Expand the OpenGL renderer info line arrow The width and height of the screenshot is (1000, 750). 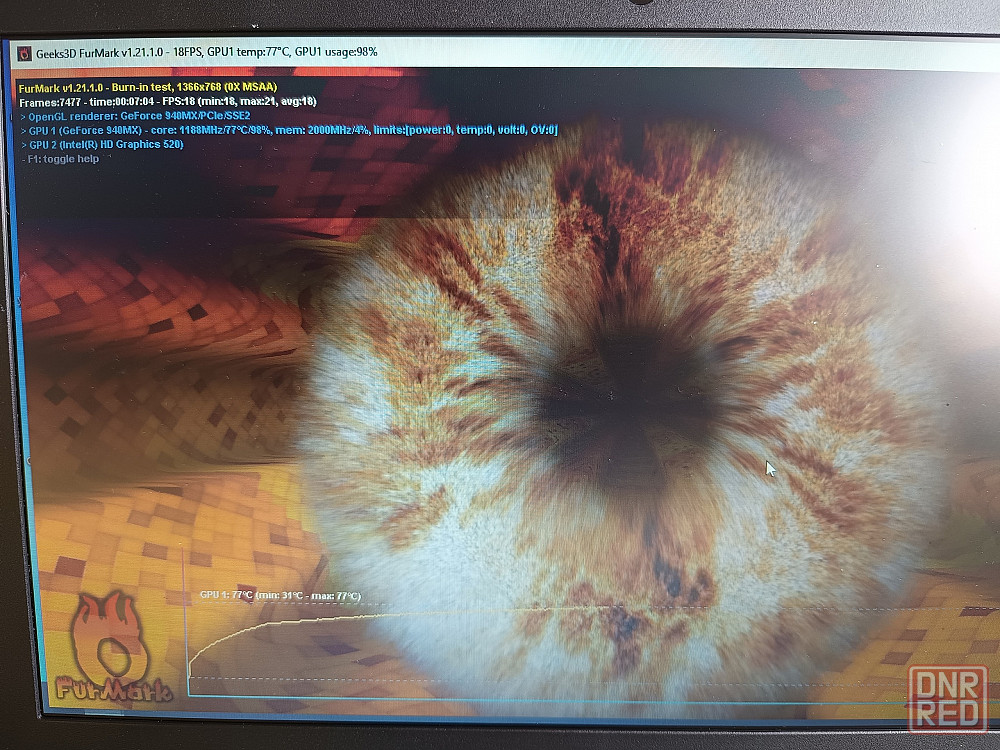pyautogui.click(x=24, y=116)
